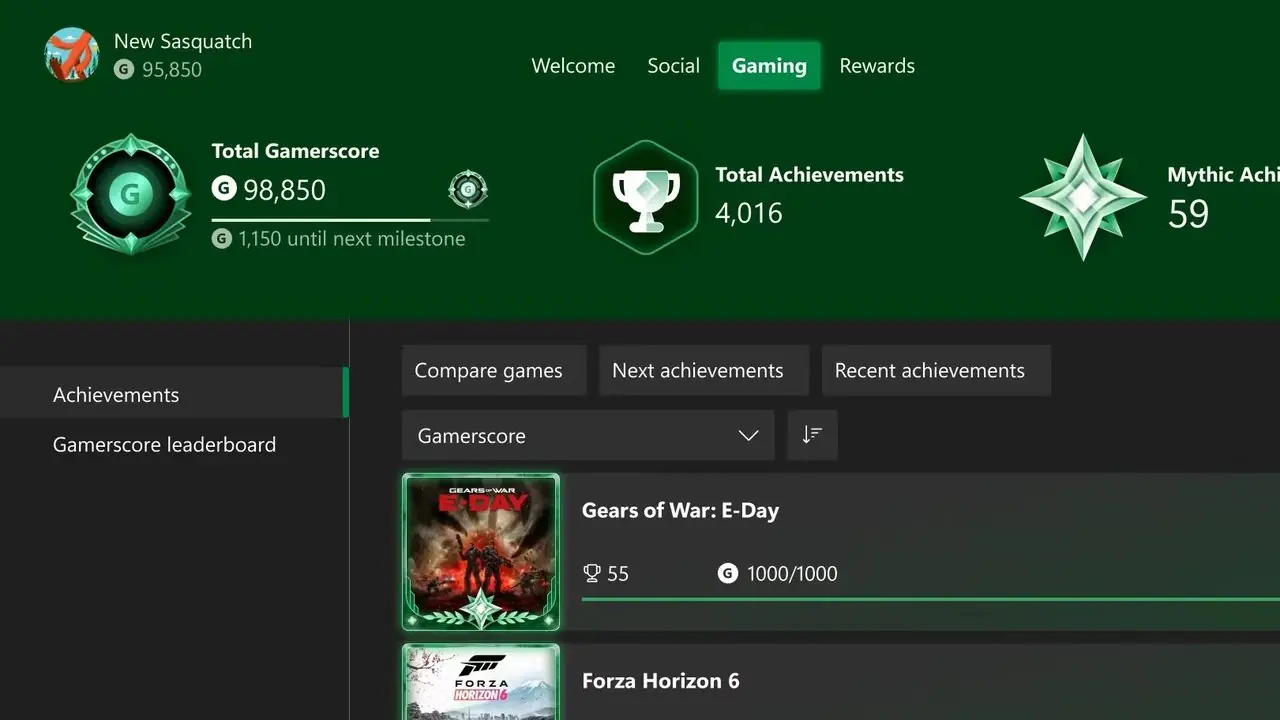Click the 1000/1000 gamerscore value
The height and width of the screenshot is (720, 1280).
[x=792, y=573]
